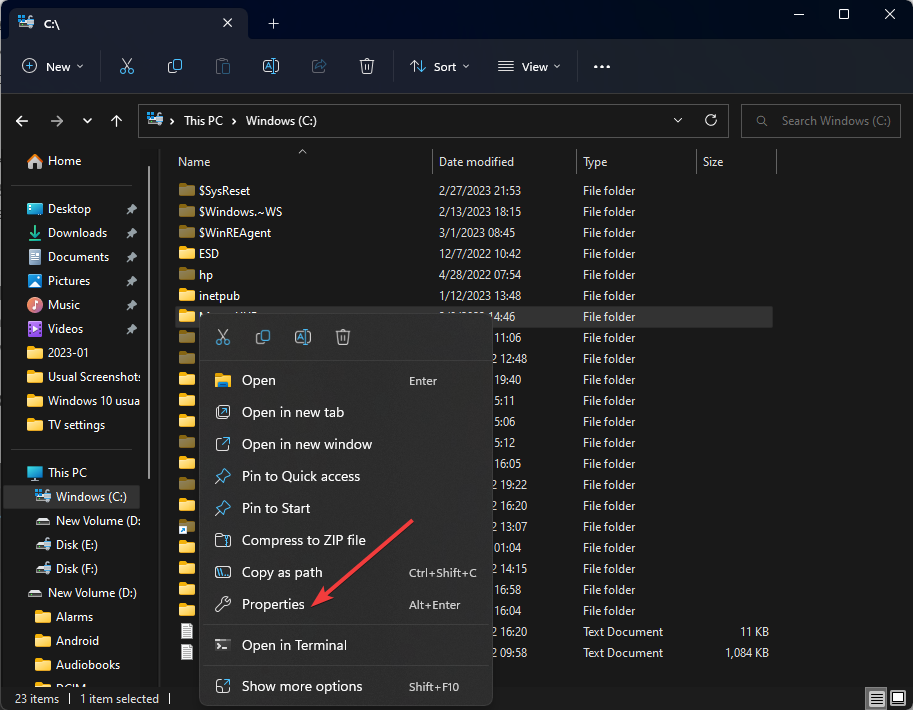Image resolution: width=913 pixels, height=710 pixels.
Task: Open the See more three-dots menu
Action: pyautogui.click(x=601, y=67)
